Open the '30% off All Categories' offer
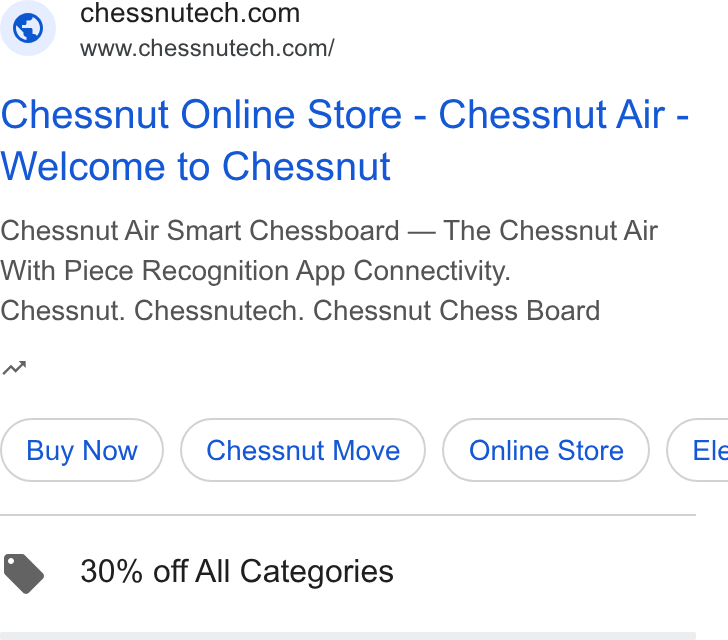Screen dimensions: 728x640 237,571
